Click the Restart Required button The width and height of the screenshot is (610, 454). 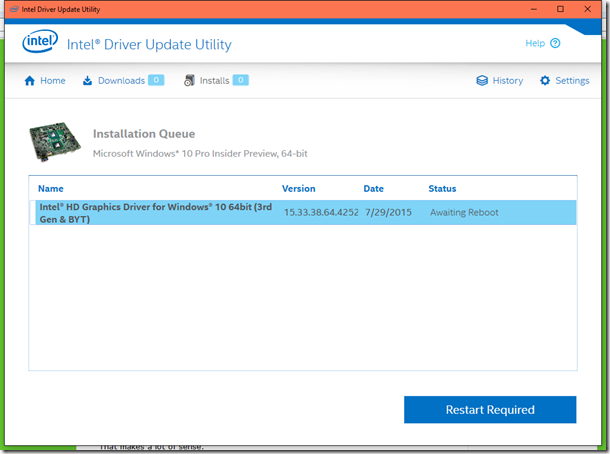(x=490, y=410)
